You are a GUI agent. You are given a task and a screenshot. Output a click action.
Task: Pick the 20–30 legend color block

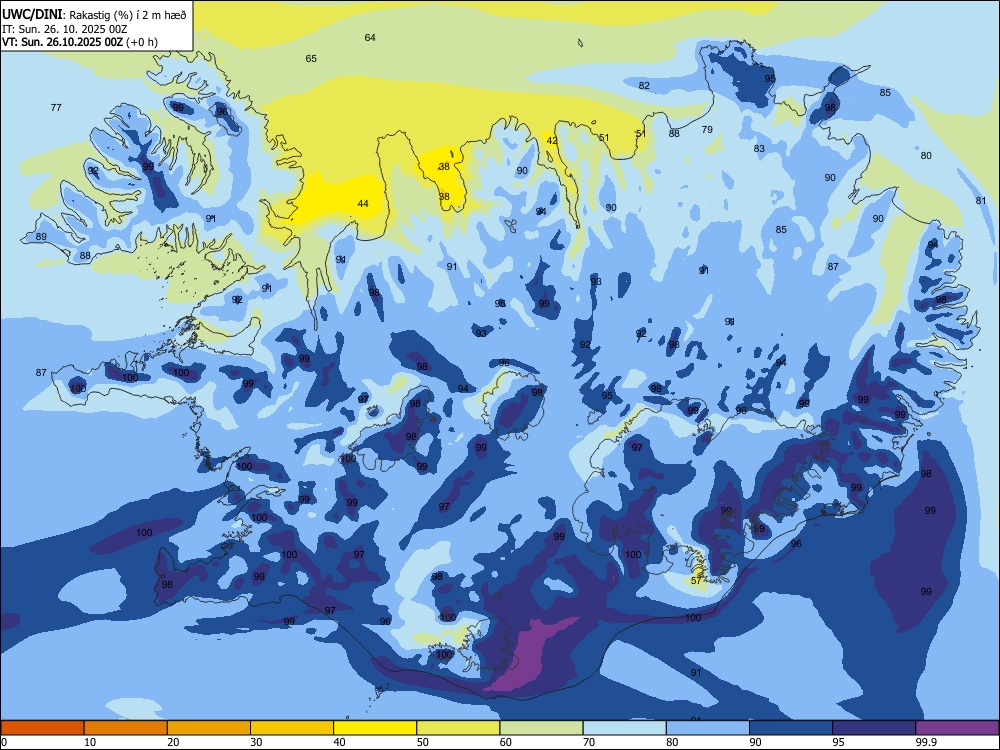[x=209, y=728]
